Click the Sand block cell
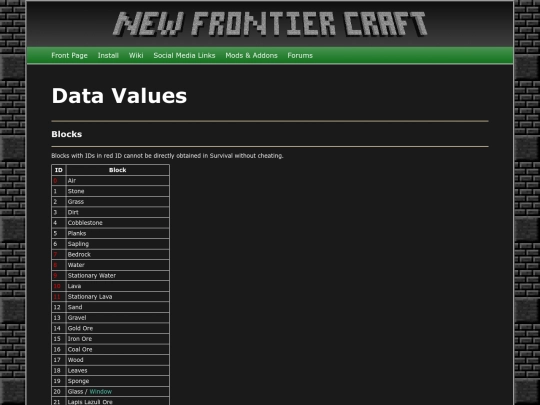This screenshot has height=405, width=540. click(x=117, y=307)
